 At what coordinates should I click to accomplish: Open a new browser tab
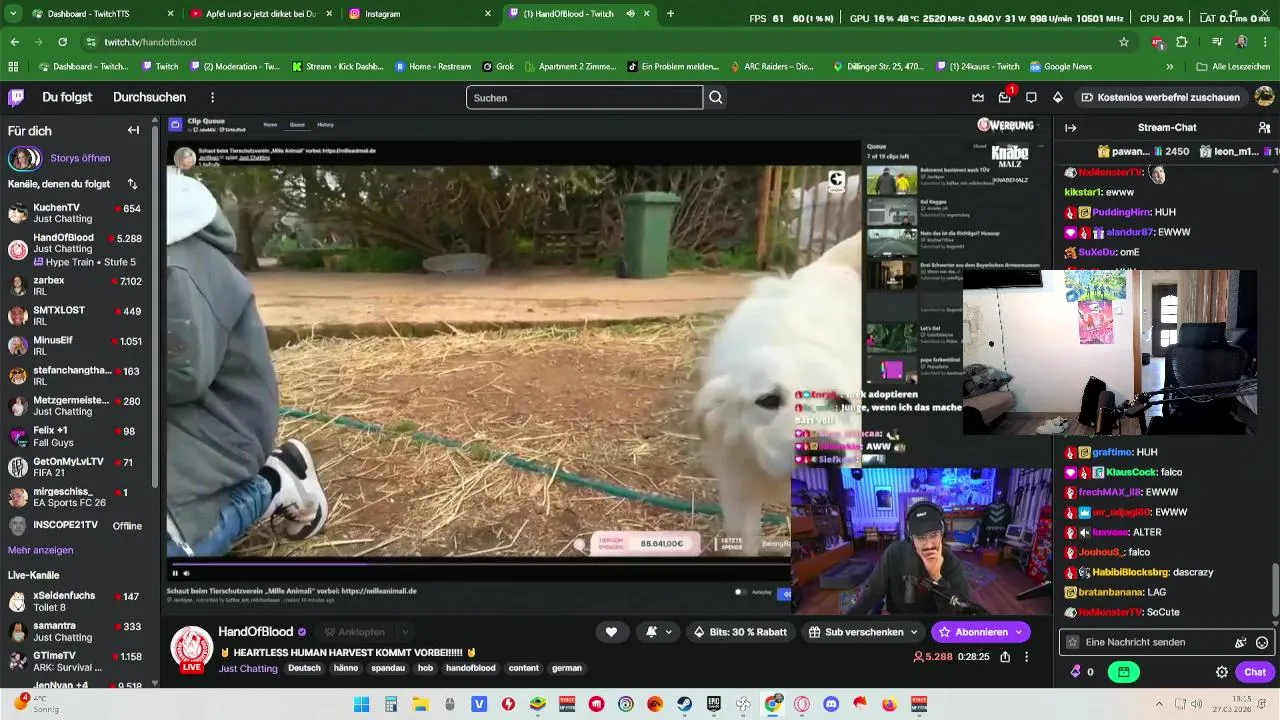click(x=670, y=14)
